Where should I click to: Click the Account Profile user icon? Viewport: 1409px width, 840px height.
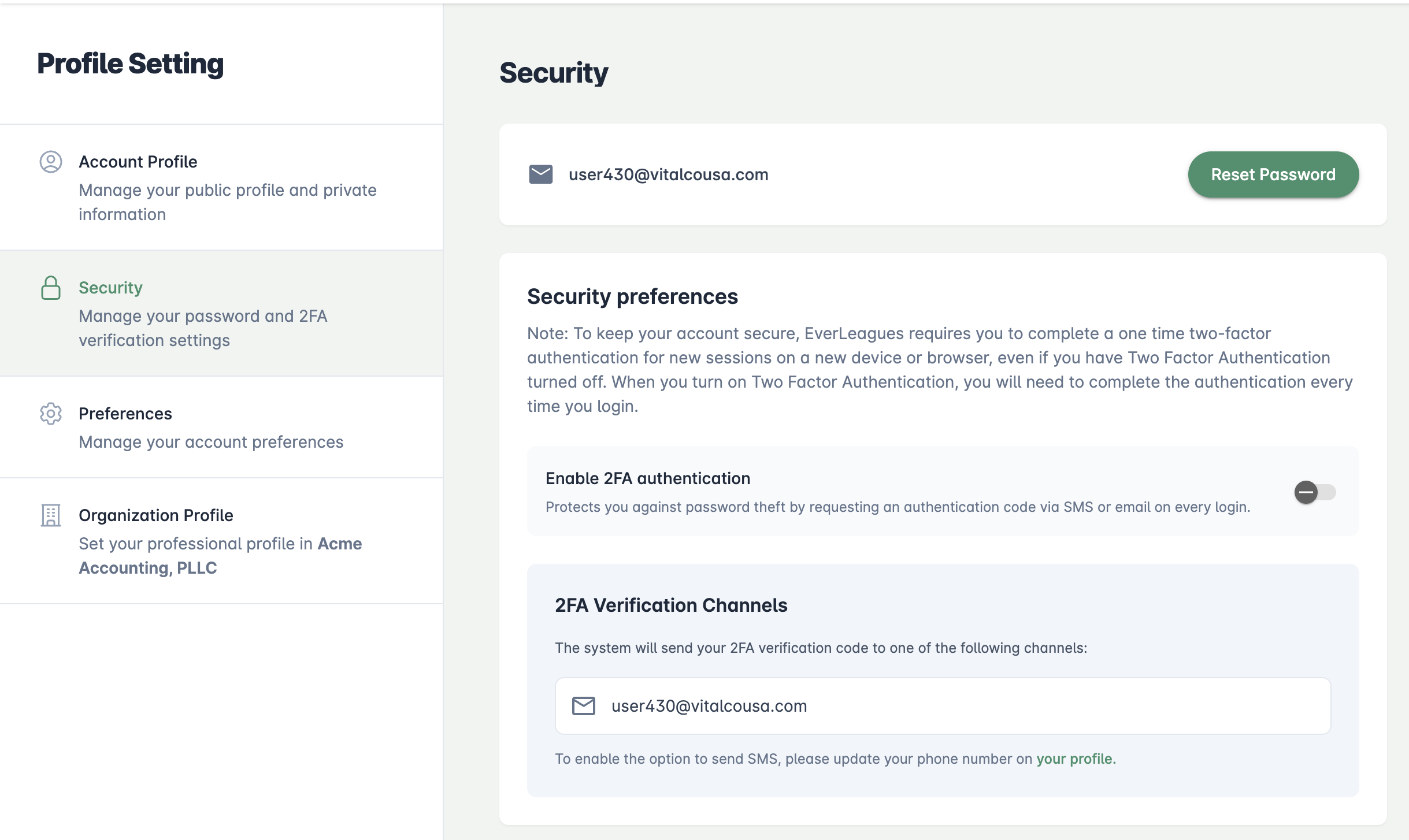(51, 162)
